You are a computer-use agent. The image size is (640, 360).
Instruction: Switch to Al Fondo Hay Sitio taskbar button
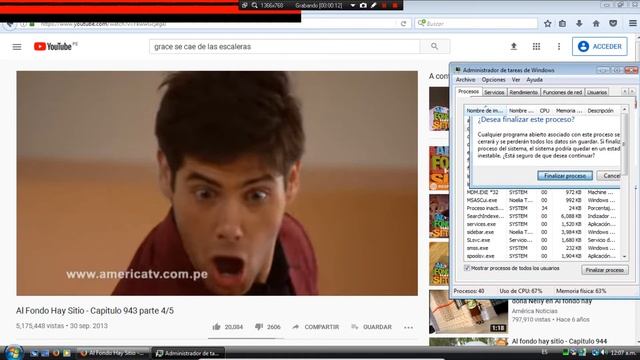coord(113,353)
